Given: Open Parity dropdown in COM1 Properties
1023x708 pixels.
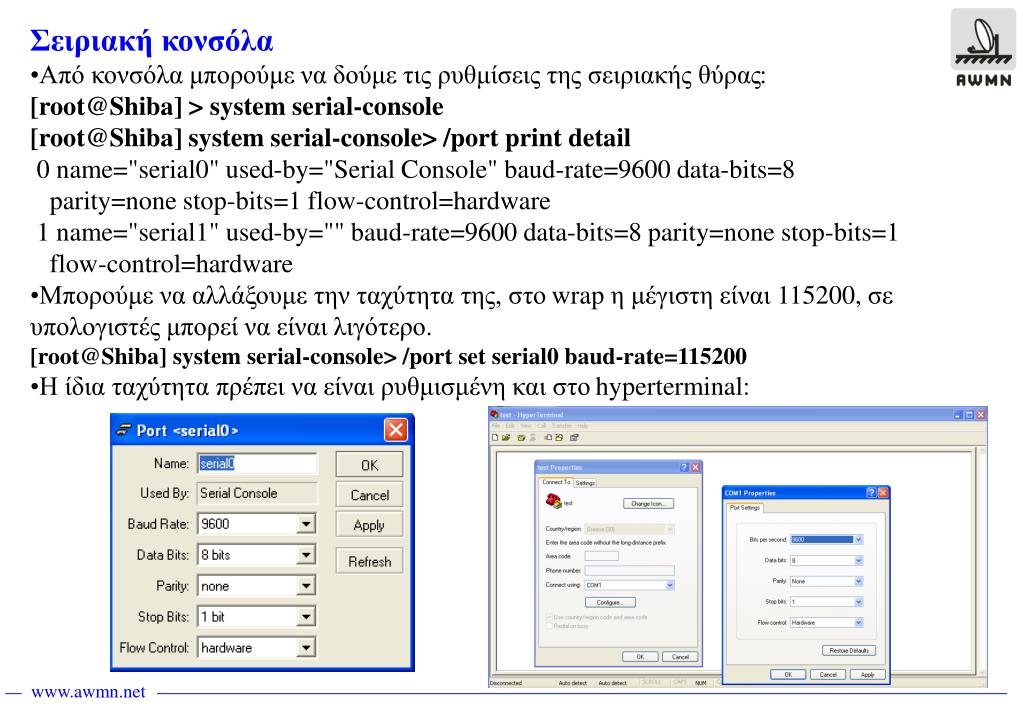Looking at the screenshot, I should click(859, 581).
